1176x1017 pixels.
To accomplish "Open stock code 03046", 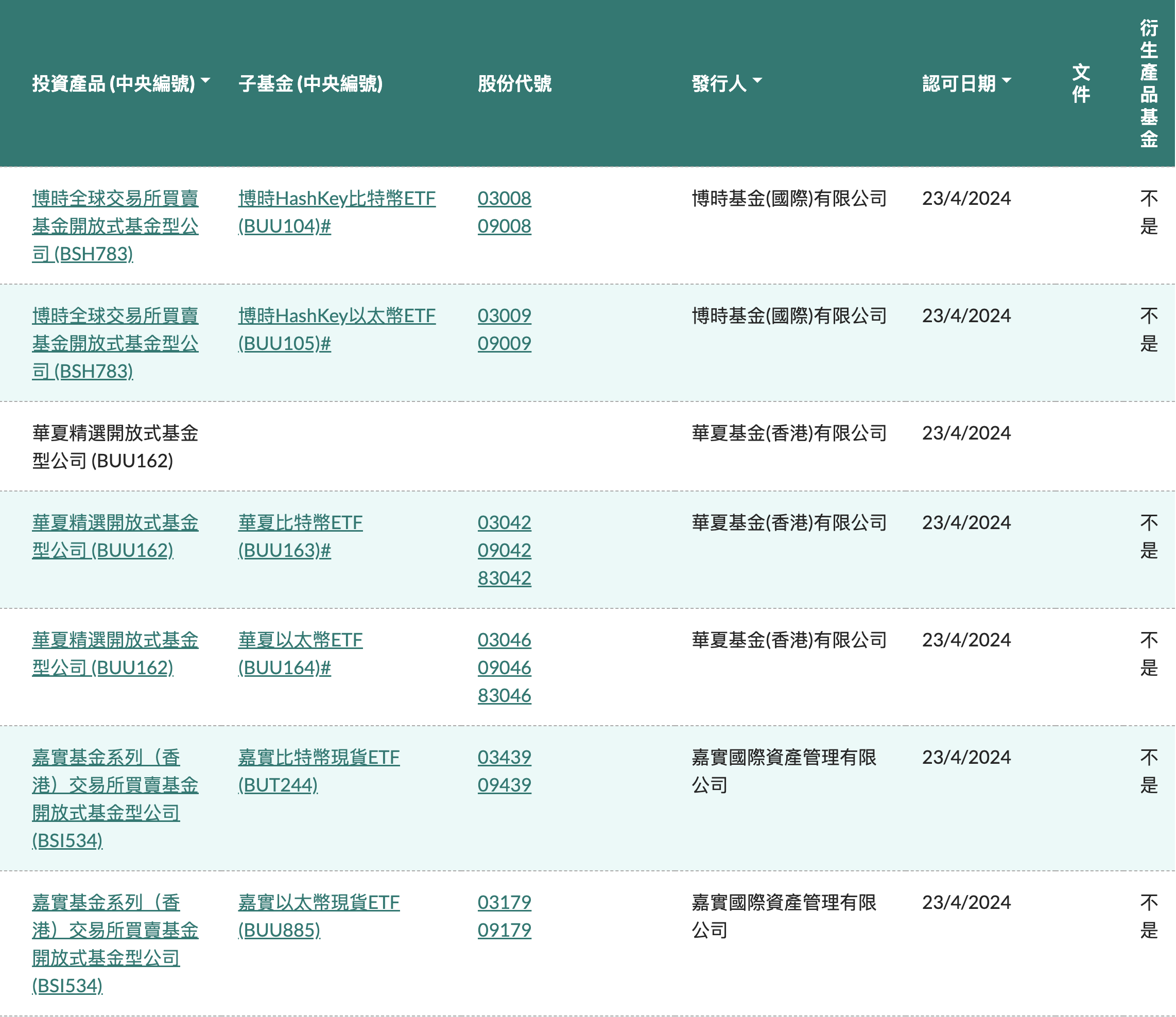I will point(504,640).
